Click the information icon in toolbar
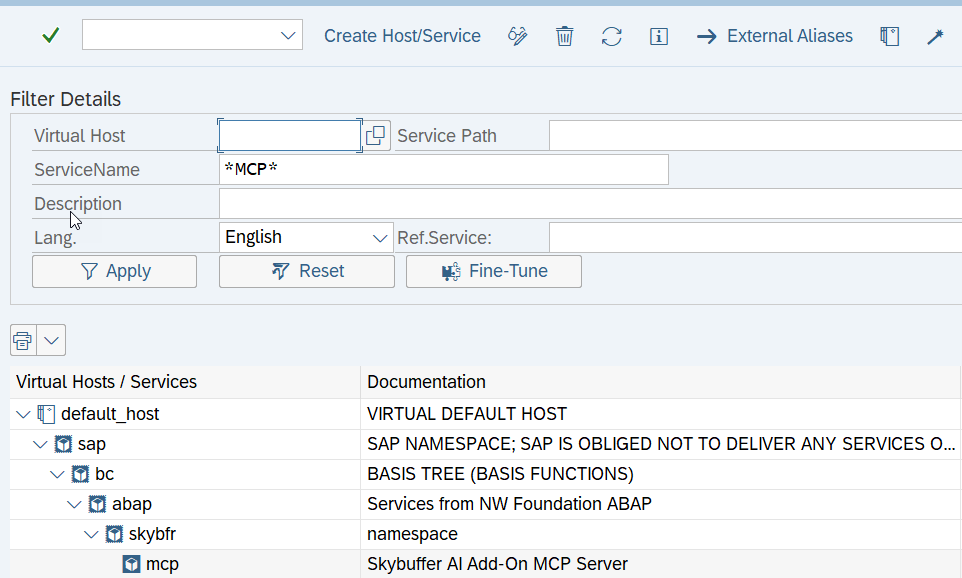 click(658, 36)
